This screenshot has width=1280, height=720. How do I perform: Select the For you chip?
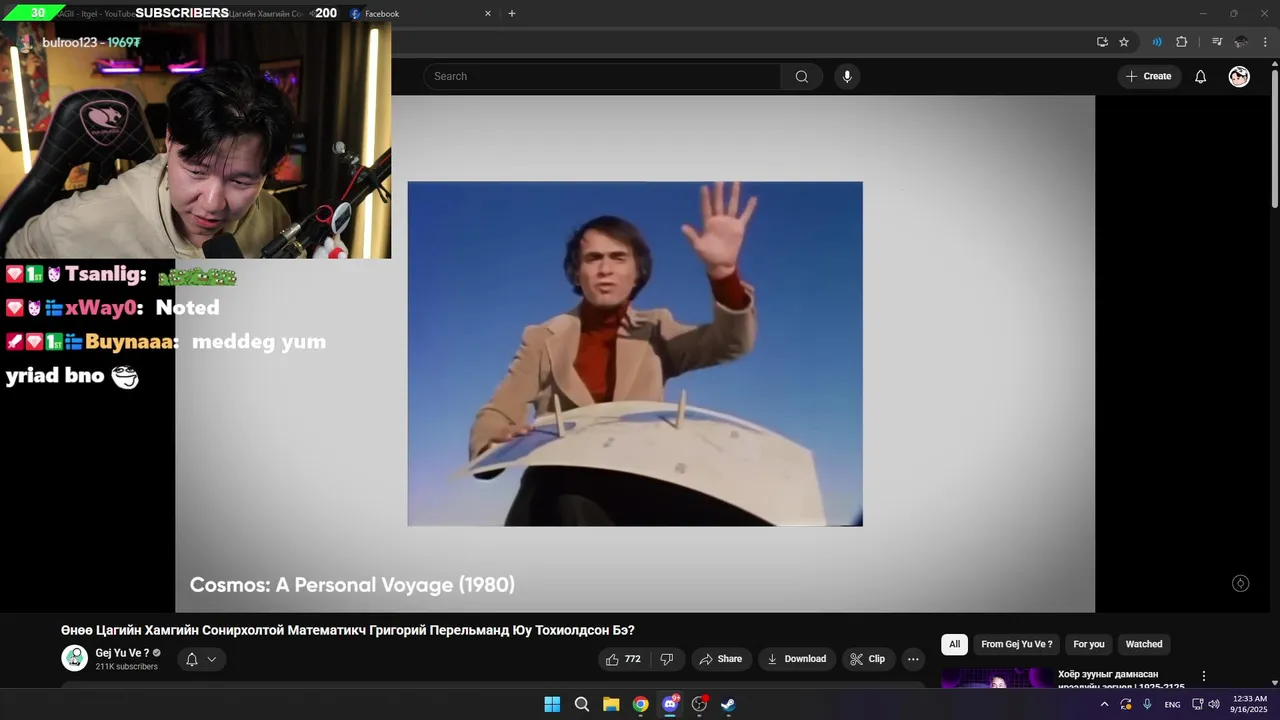coord(1089,644)
